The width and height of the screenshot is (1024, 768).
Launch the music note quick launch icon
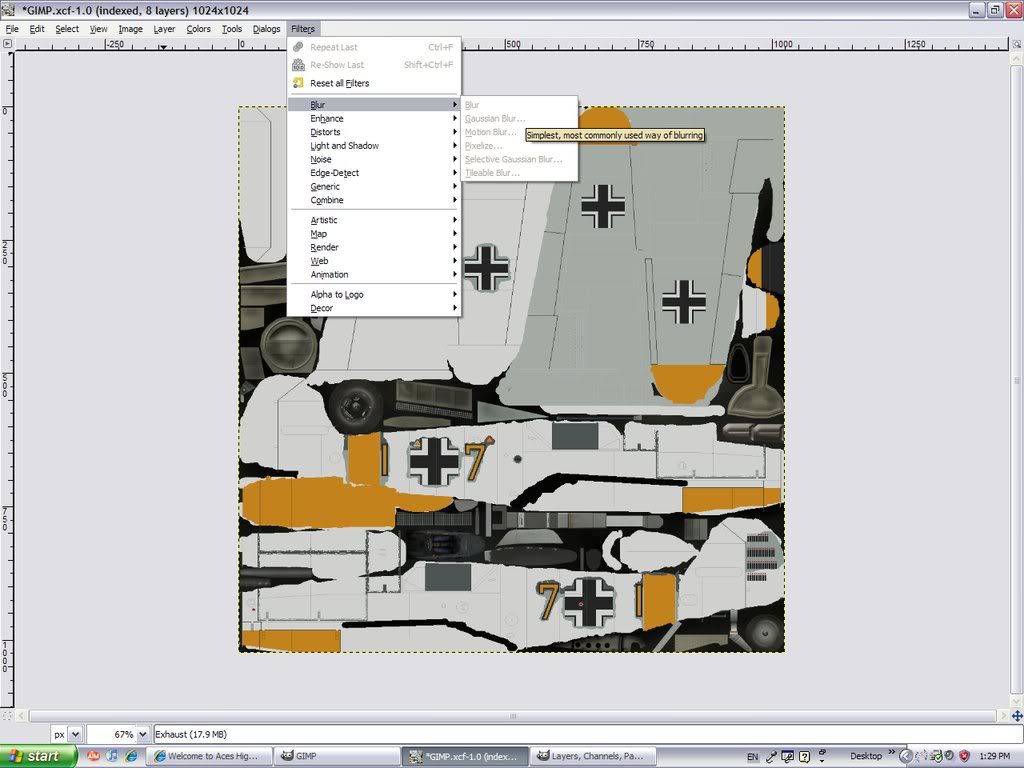coord(112,756)
